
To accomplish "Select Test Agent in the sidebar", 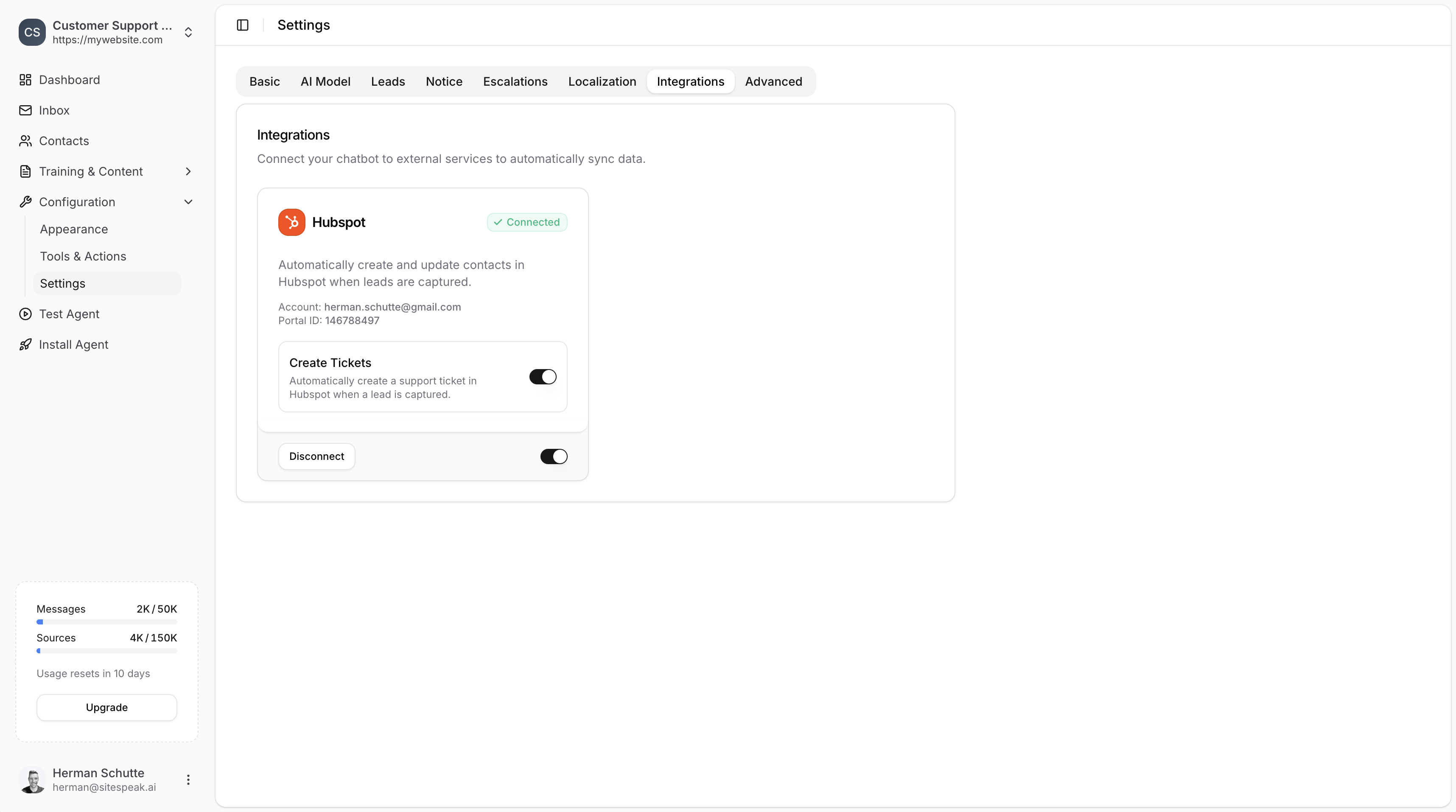I will click(69, 314).
